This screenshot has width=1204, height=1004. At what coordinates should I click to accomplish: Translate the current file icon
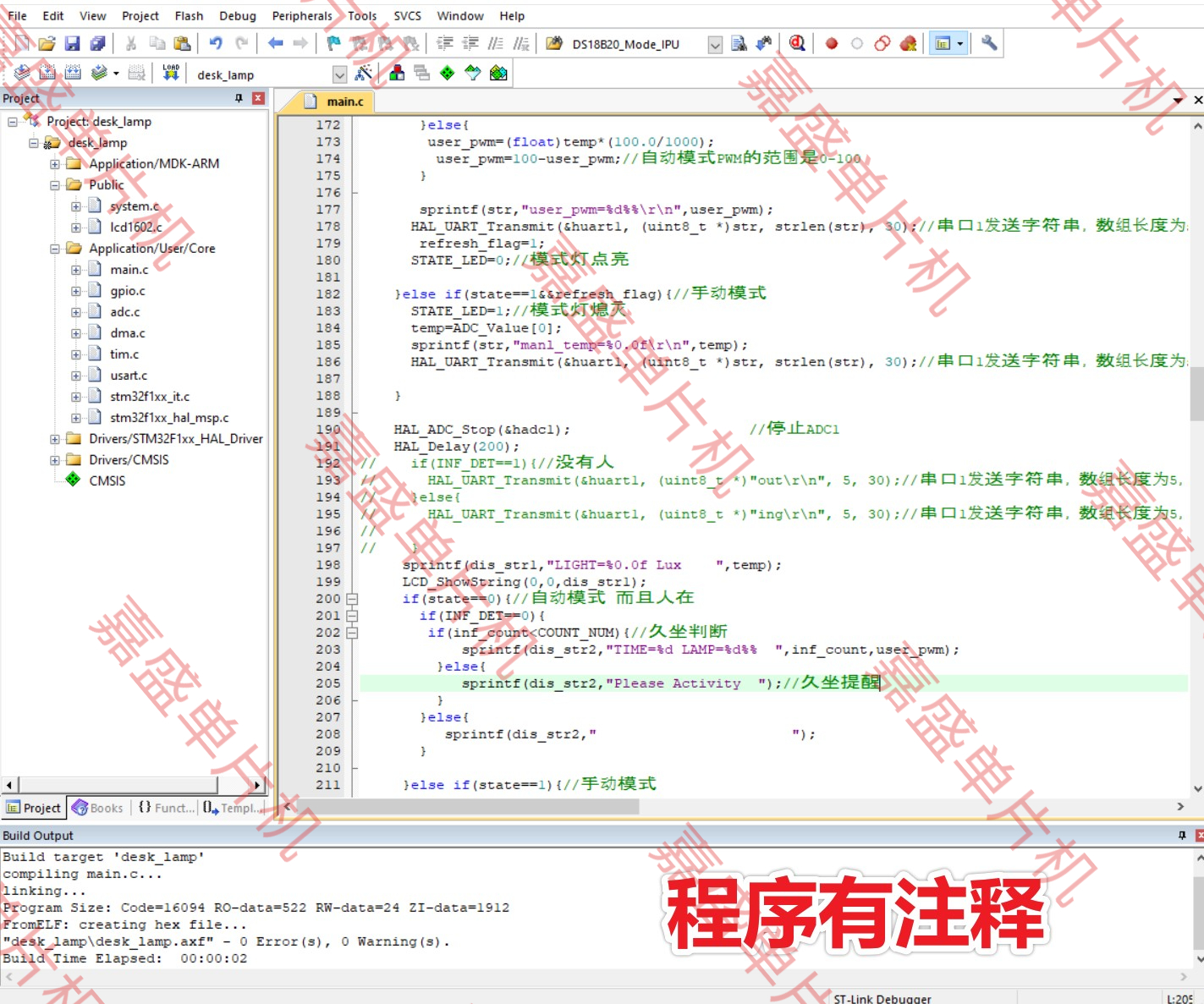tap(23, 74)
